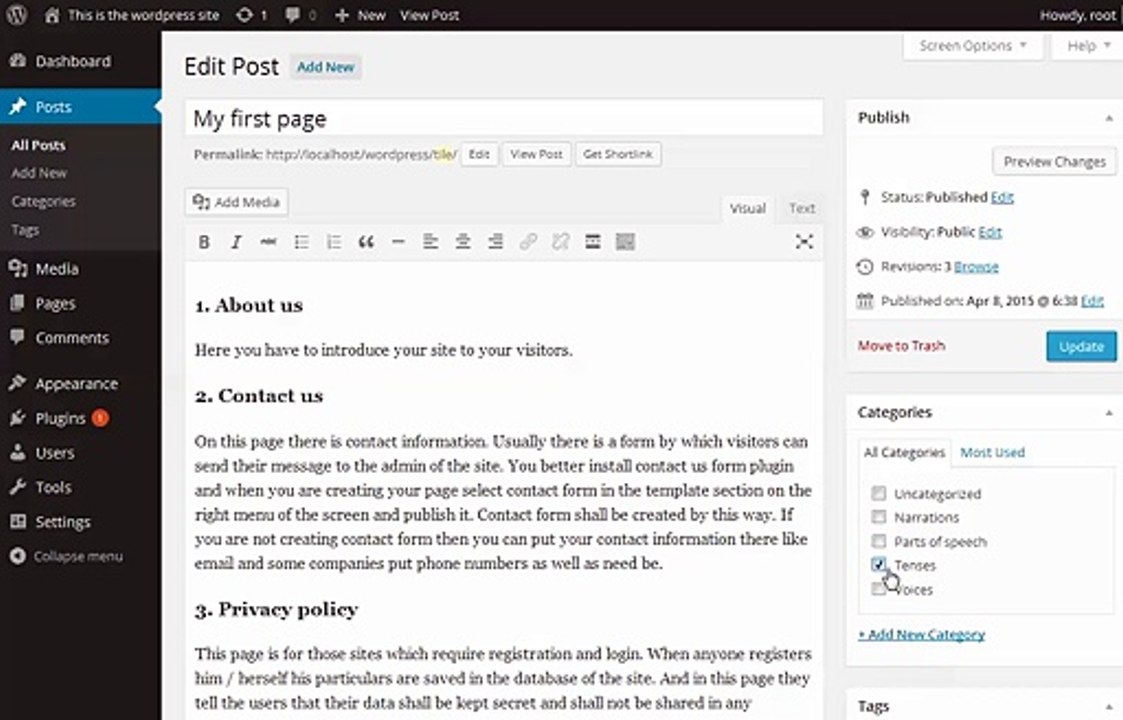Insert a bulleted list
The width and height of the screenshot is (1123, 720).
point(302,242)
